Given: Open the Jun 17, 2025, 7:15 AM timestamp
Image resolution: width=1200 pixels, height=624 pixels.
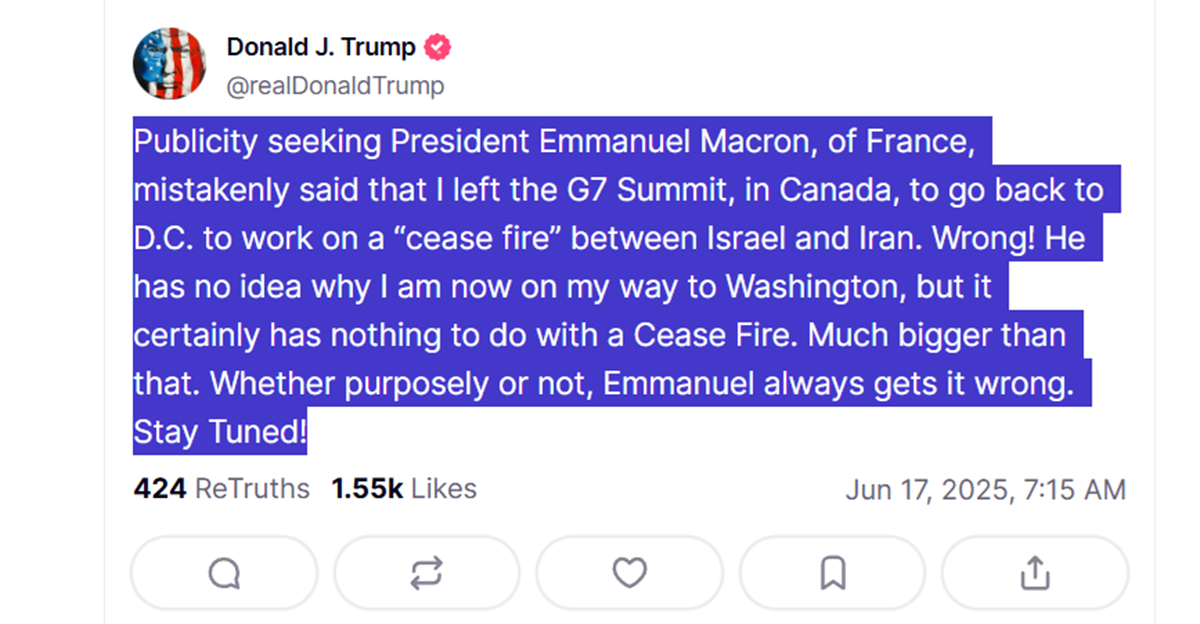Looking at the screenshot, I should [986, 490].
